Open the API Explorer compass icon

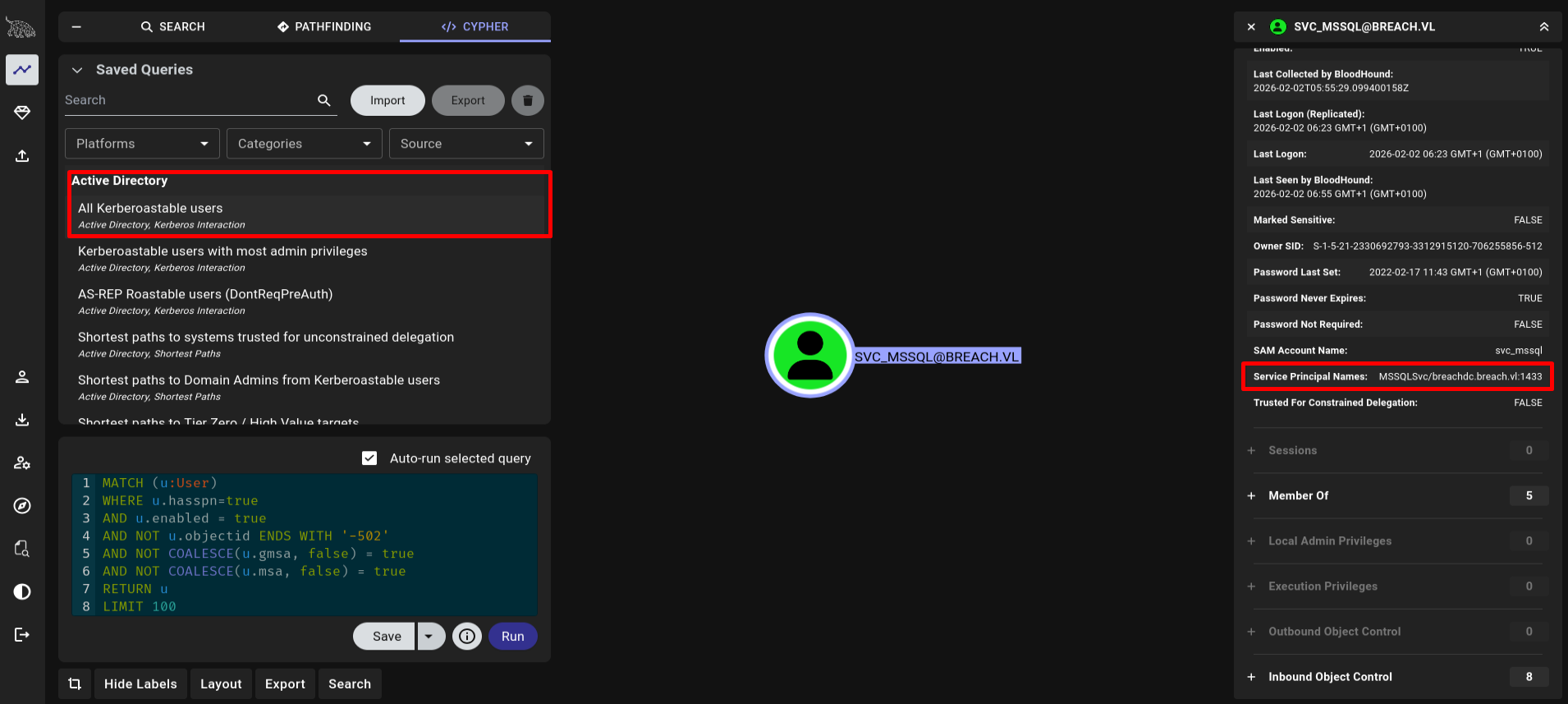[x=22, y=506]
